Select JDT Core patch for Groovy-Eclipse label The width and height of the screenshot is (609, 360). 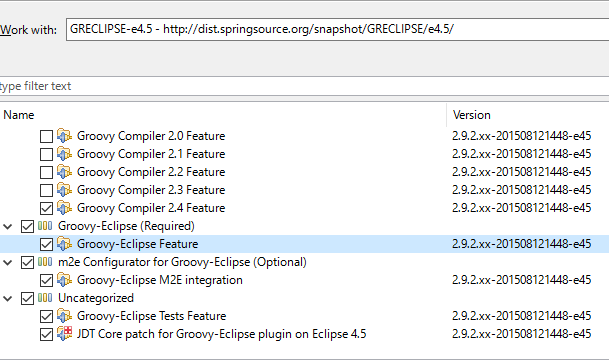pos(221,334)
